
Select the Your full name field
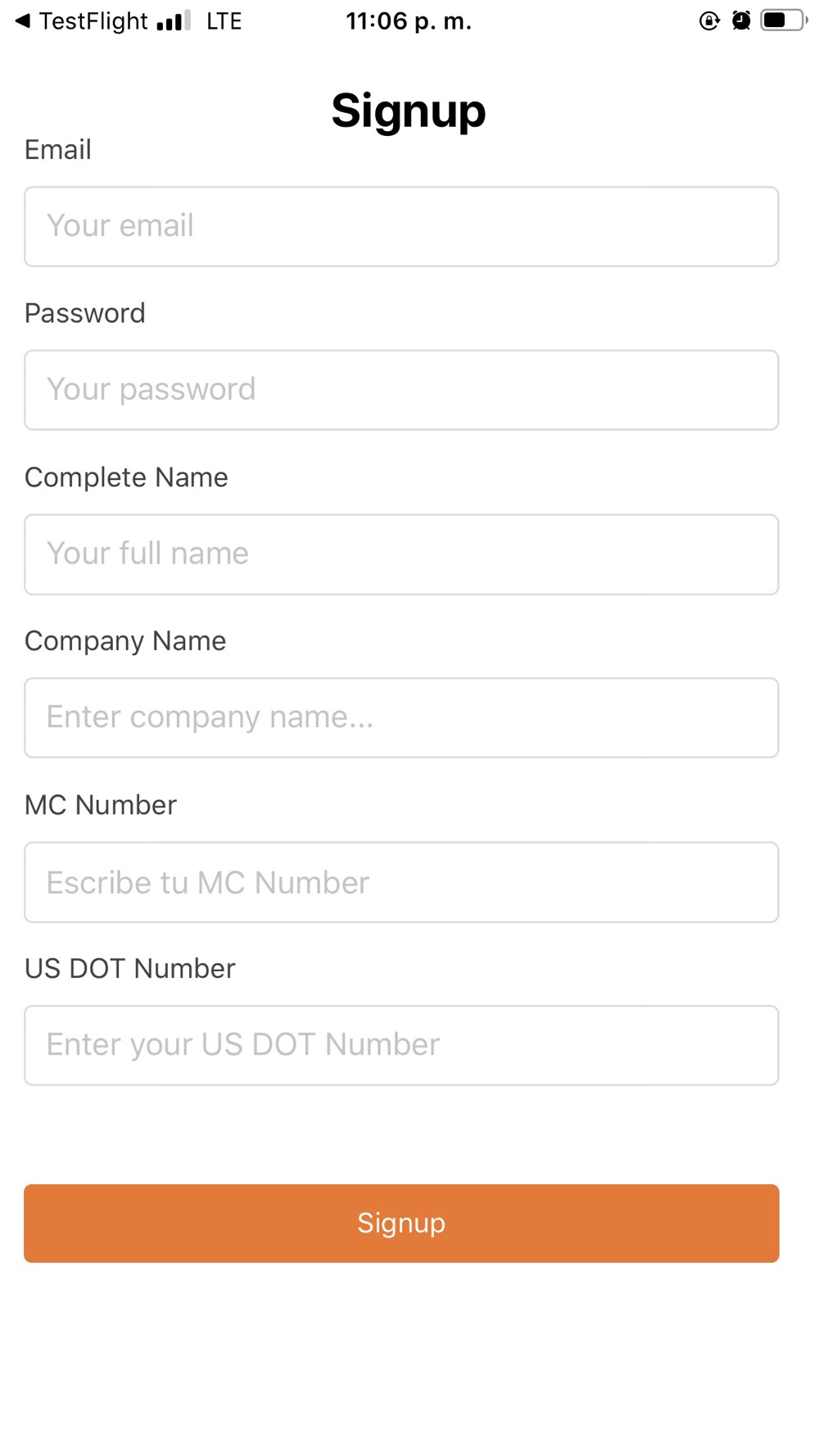click(401, 554)
